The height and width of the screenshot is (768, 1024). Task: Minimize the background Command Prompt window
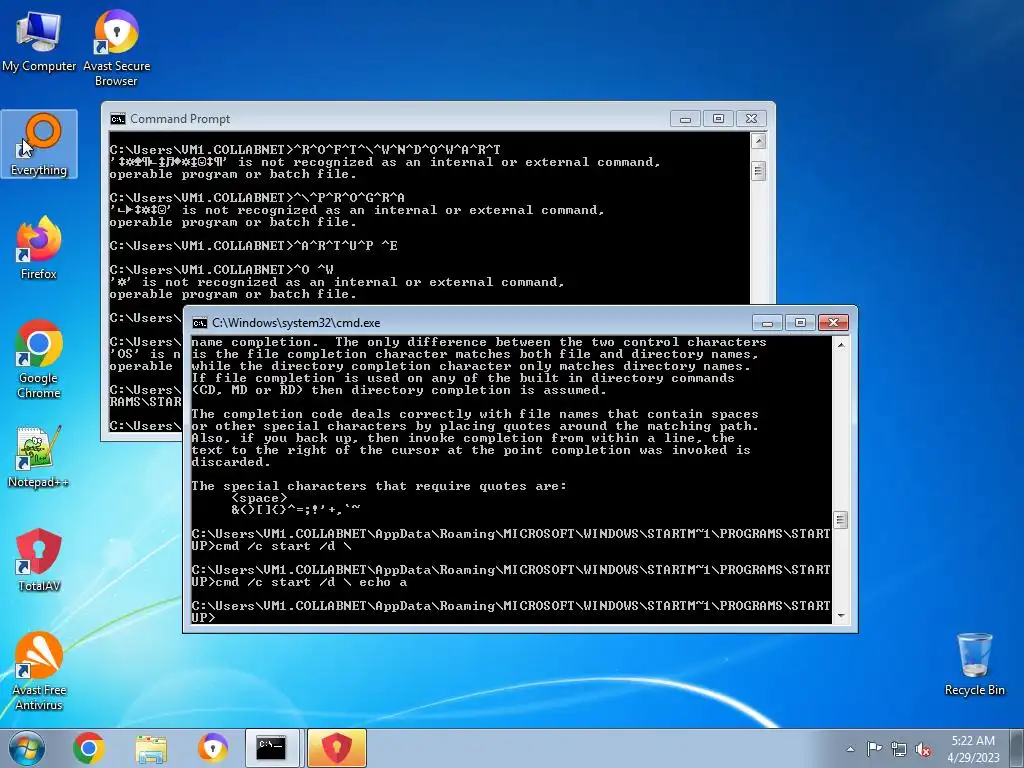click(x=685, y=119)
